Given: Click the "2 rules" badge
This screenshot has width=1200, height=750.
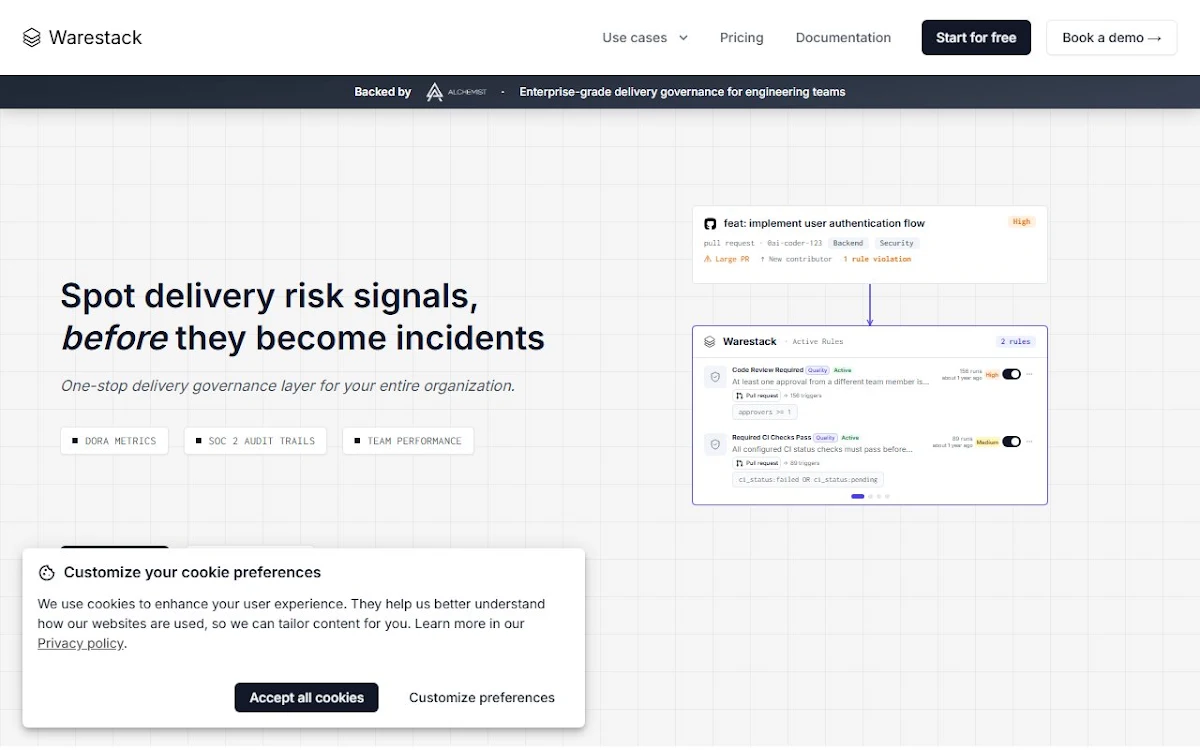Looking at the screenshot, I should click(x=1015, y=341).
